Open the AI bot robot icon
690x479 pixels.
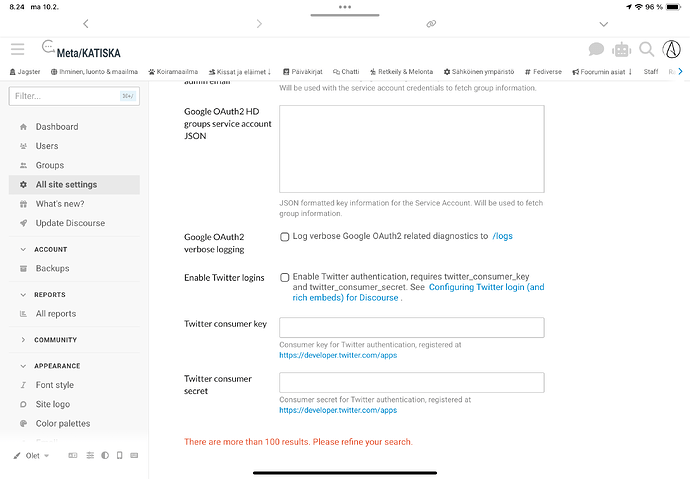pos(621,50)
